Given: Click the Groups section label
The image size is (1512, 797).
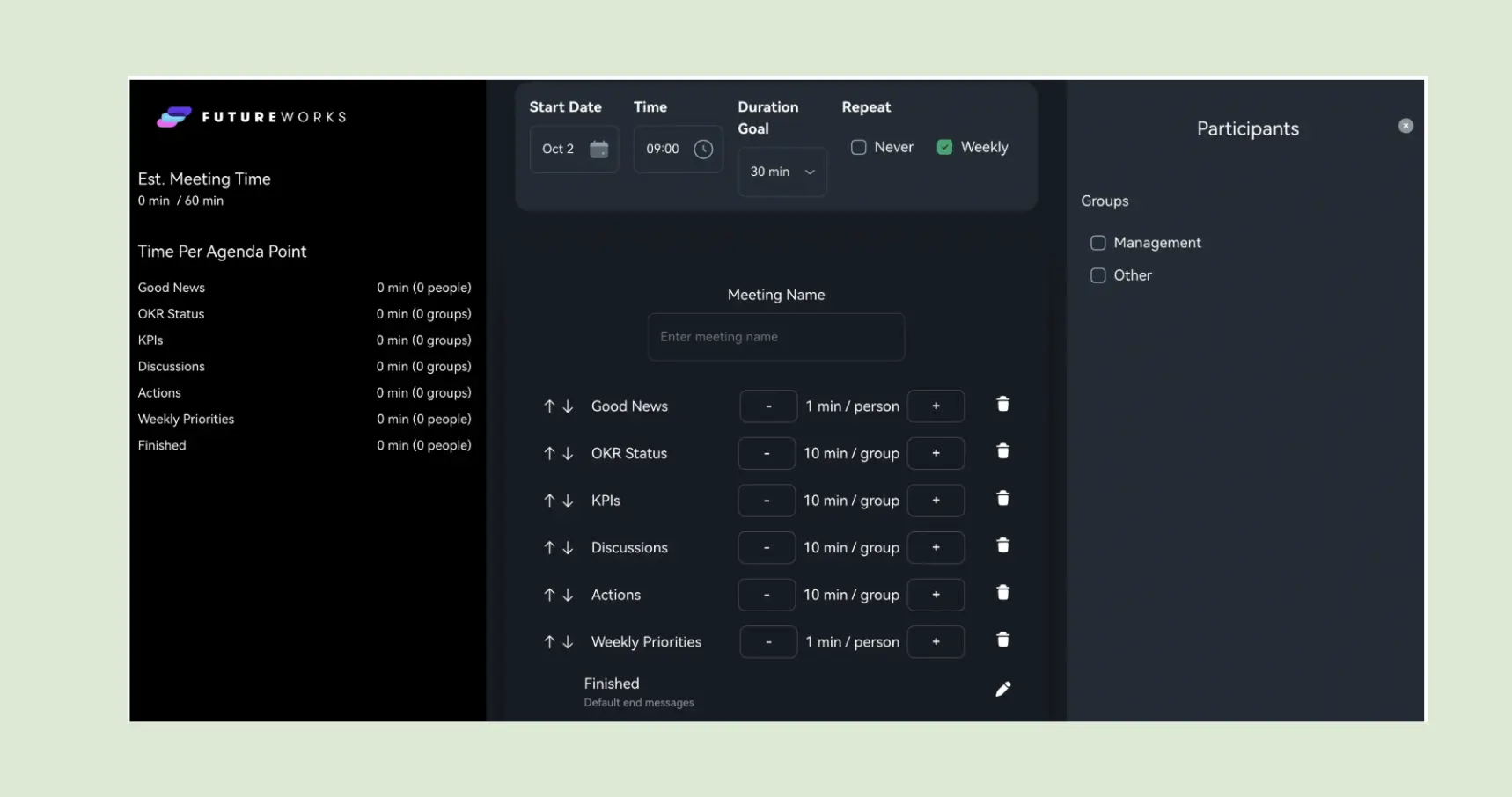Looking at the screenshot, I should [1105, 201].
